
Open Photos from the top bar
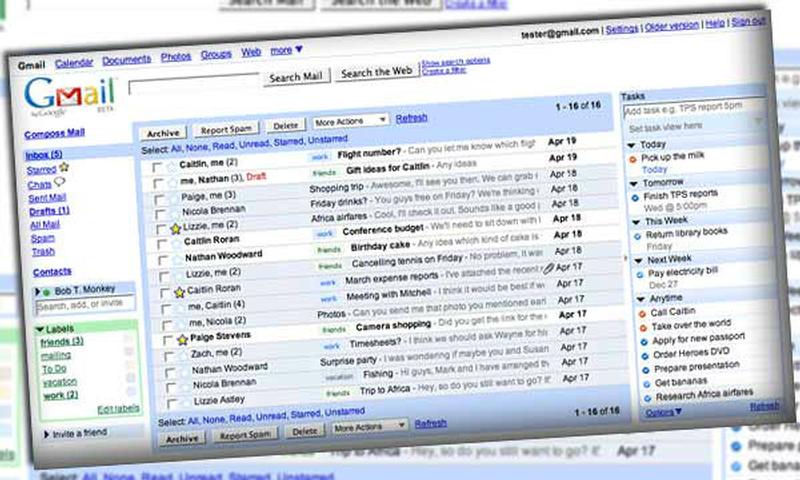point(176,57)
